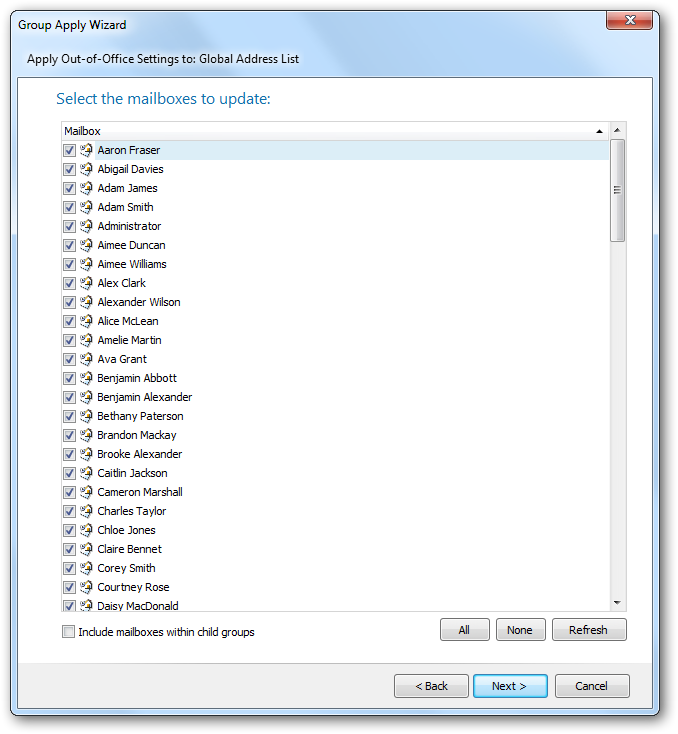
Task: Click mailbox icon beside Adam James
Action: pyautogui.click(x=86, y=188)
